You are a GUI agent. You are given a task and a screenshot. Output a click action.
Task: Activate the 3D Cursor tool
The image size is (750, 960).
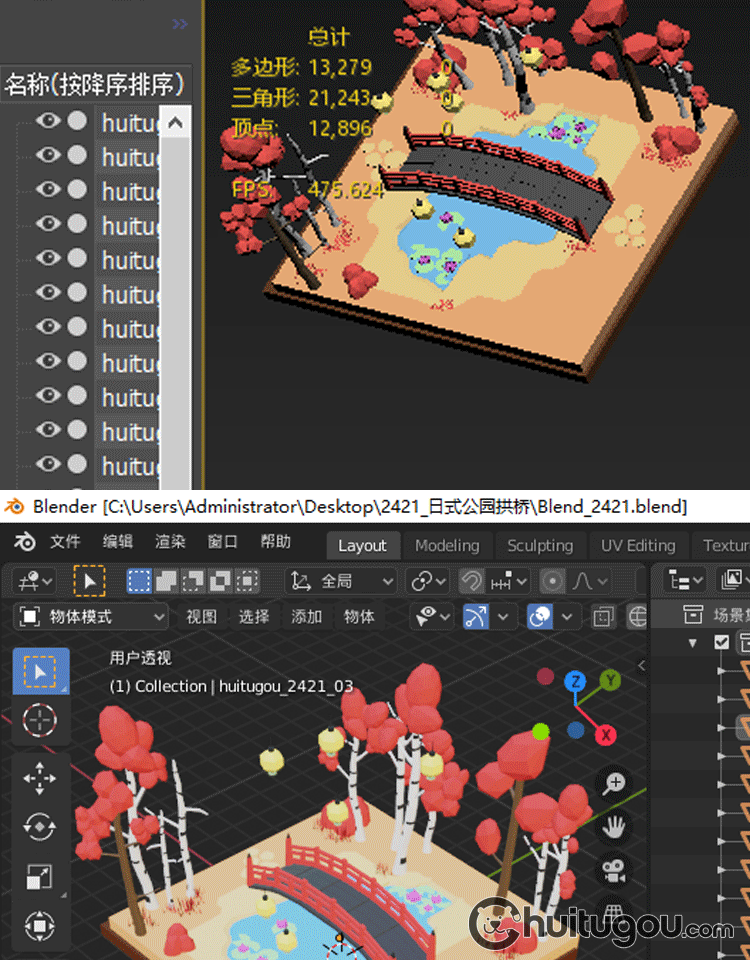(40, 720)
